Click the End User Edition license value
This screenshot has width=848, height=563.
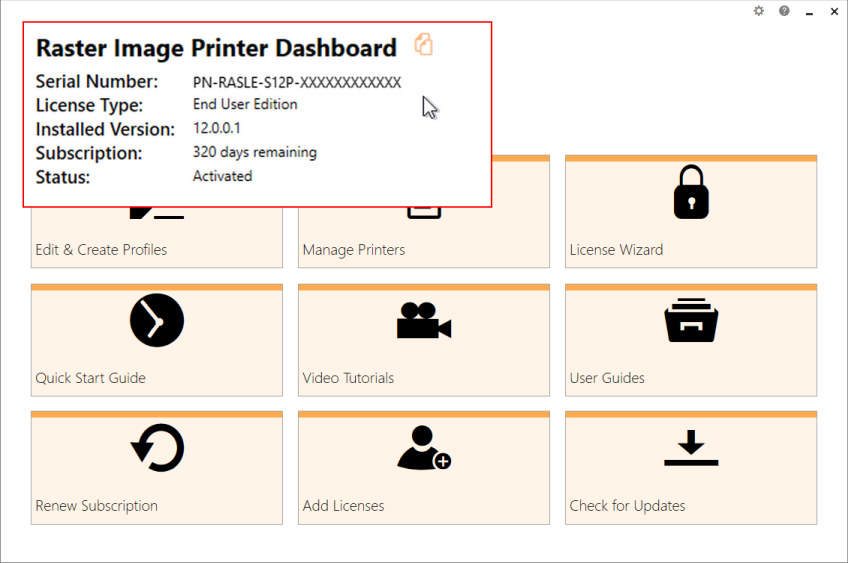(245, 104)
